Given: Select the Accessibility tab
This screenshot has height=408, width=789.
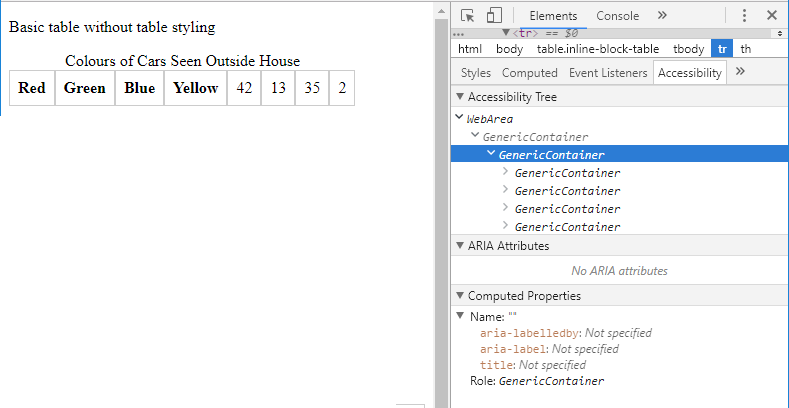Looking at the screenshot, I should [x=689, y=73].
